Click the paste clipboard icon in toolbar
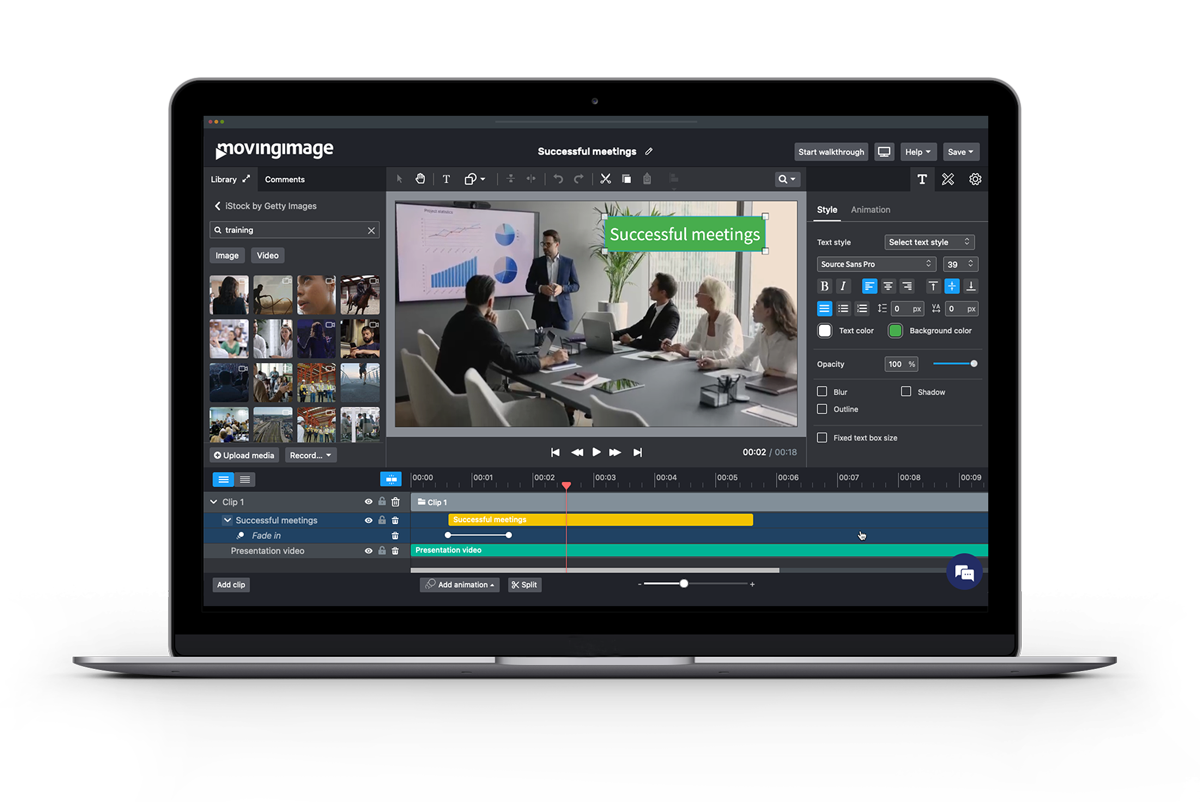Viewport: 1200px width, 802px height. [x=647, y=179]
